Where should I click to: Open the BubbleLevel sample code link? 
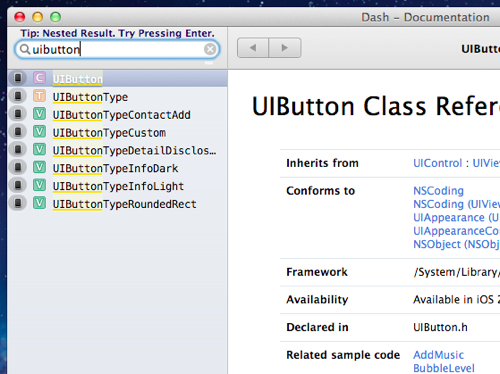coord(444,368)
